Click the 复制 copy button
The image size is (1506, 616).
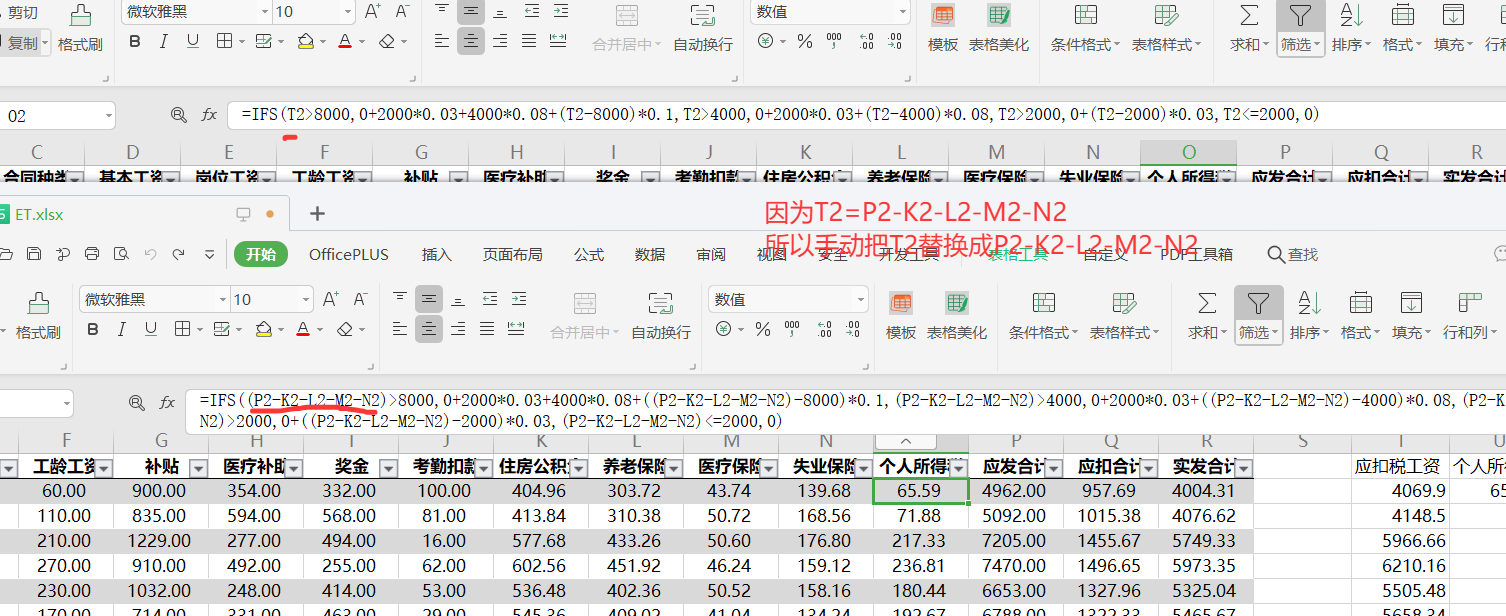[x=22, y=44]
